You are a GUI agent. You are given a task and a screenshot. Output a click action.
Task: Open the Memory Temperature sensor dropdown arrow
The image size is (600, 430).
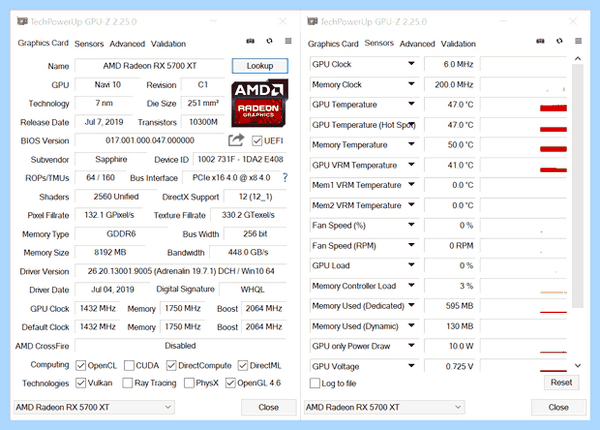pyautogui.click(x=411, y=144)
